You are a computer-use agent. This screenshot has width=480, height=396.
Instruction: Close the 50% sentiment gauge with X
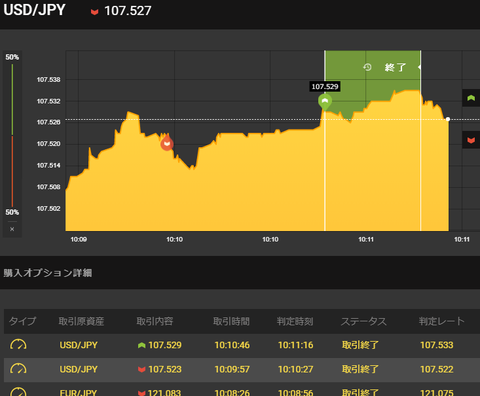12,229
